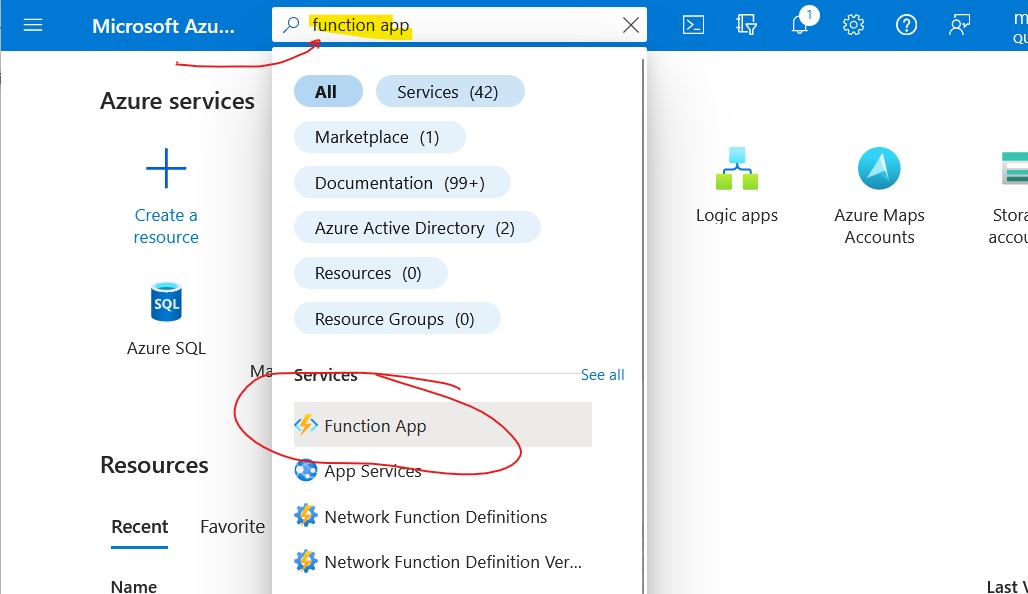Filter by Azure Active Directory (2)
This screenshot has height=594, width=1028.
tap(417, 228)
